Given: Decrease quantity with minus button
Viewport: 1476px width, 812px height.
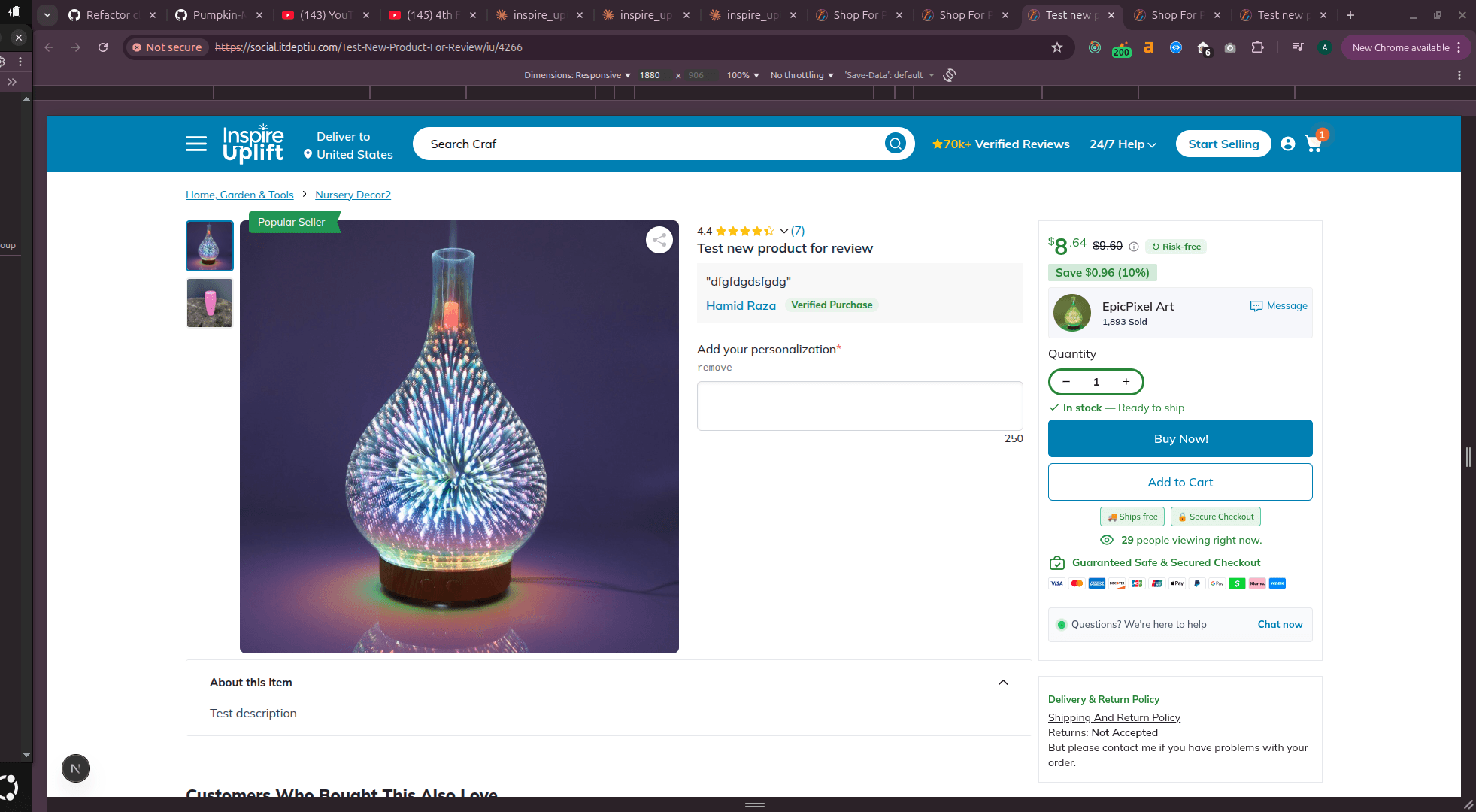Looking at the screenshot, I should tap(1066, 382).
